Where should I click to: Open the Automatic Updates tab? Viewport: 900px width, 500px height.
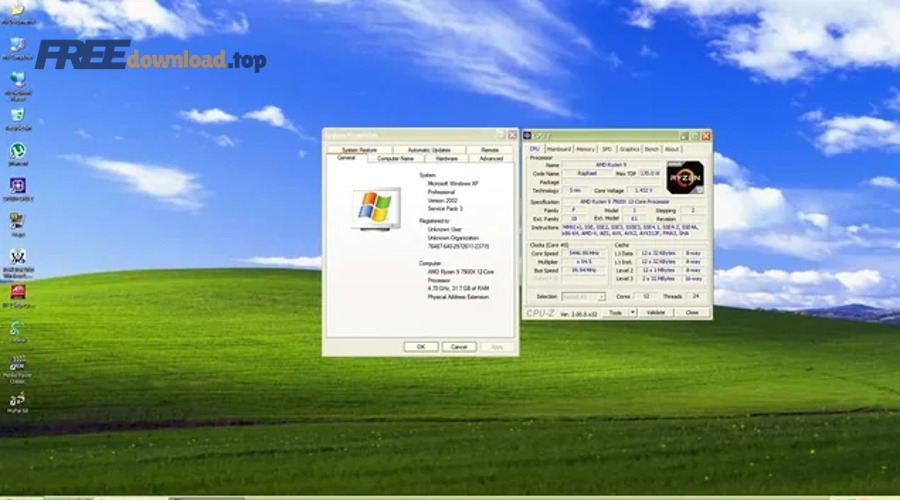pos(429,150)
